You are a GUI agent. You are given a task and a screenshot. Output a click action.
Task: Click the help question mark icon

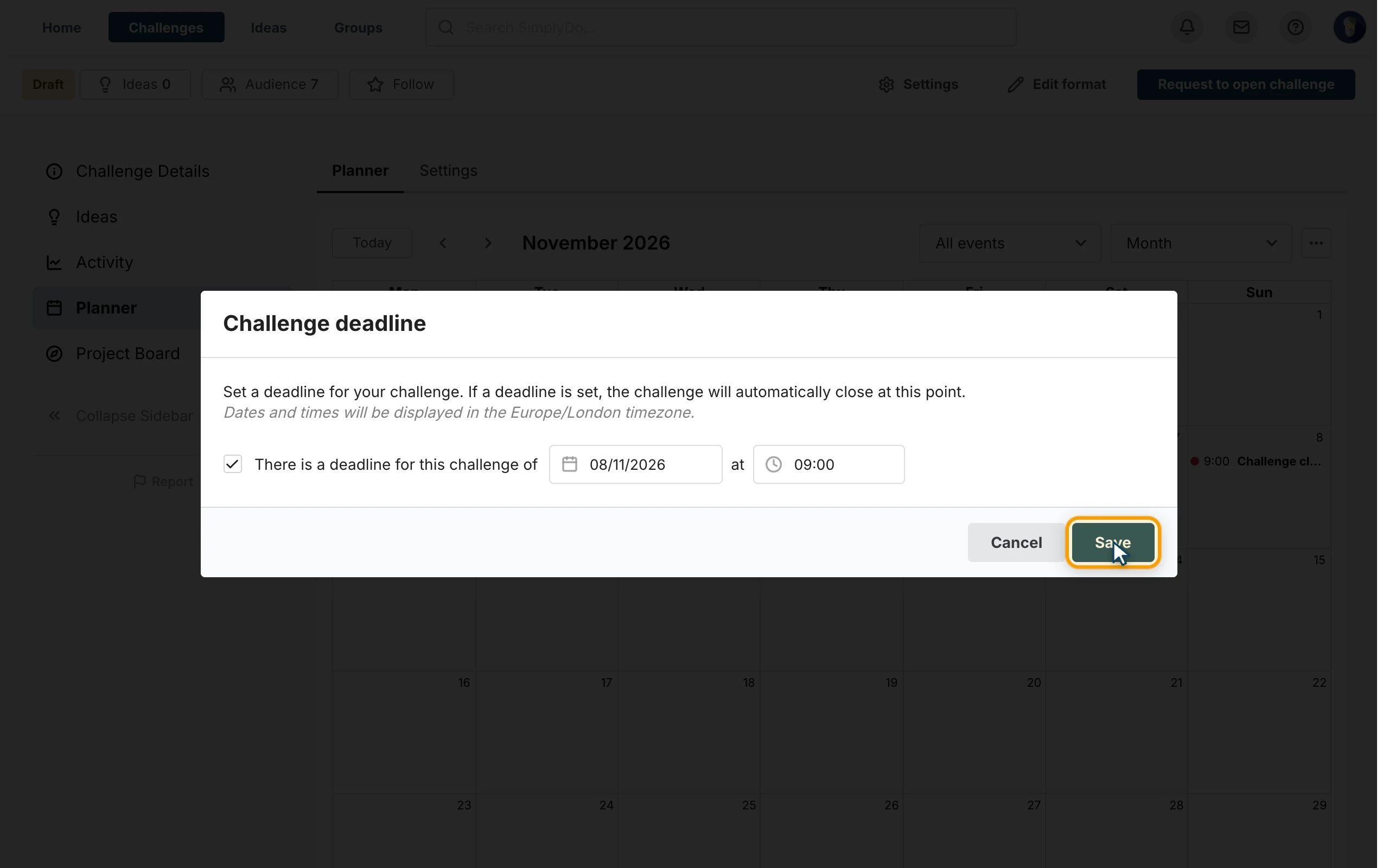[x=1295, y=27]
